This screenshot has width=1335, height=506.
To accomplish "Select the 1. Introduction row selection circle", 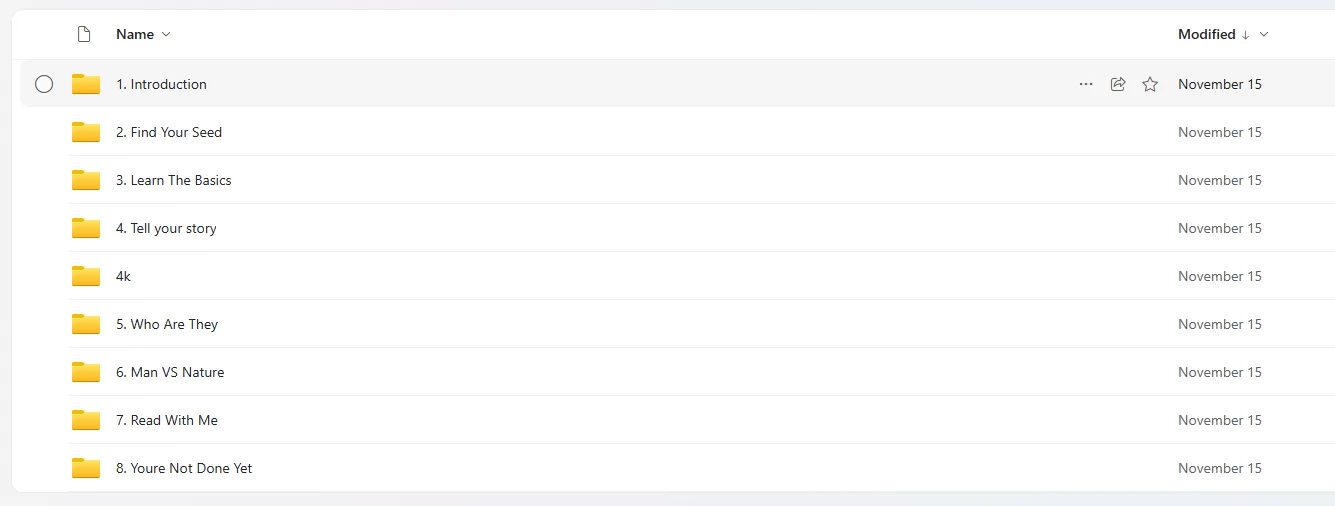I will click(44, 84).
